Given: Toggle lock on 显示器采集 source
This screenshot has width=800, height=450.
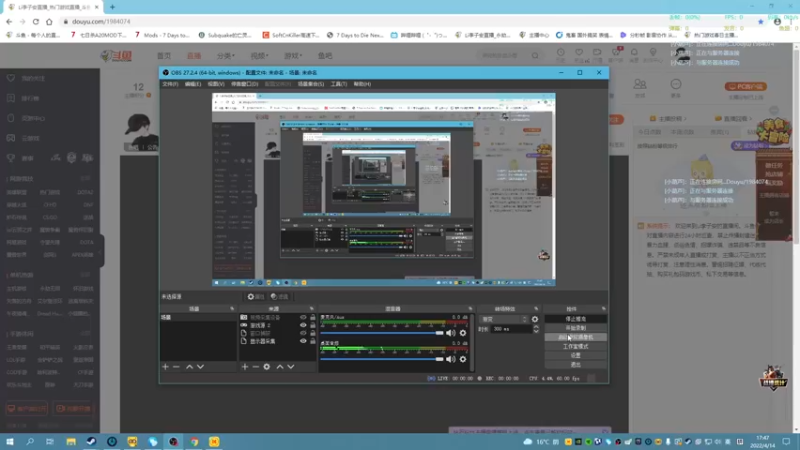Looking at the screenshot, I should [x=313, y=341].
